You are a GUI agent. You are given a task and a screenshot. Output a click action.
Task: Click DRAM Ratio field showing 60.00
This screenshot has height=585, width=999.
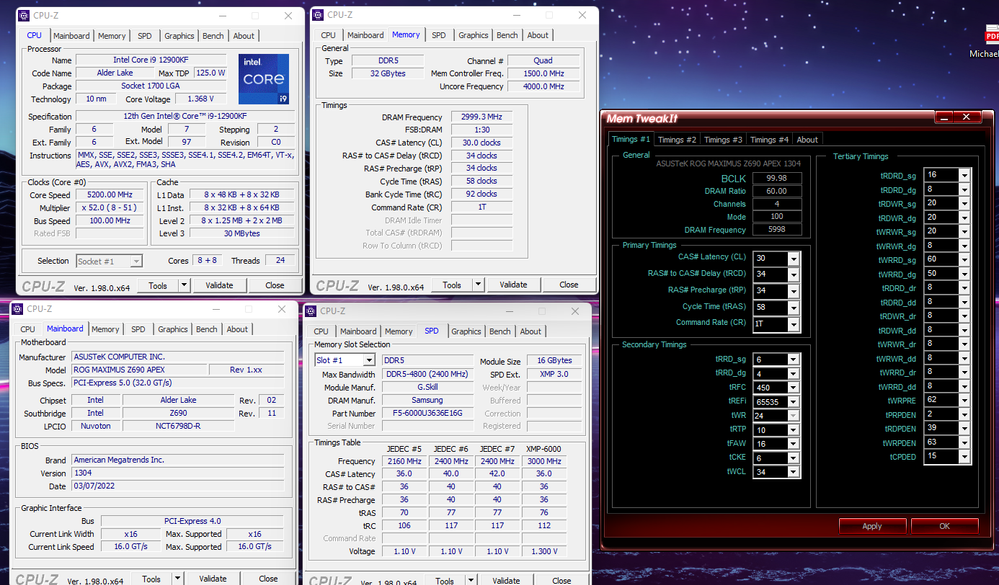click(x=777, y=191)
